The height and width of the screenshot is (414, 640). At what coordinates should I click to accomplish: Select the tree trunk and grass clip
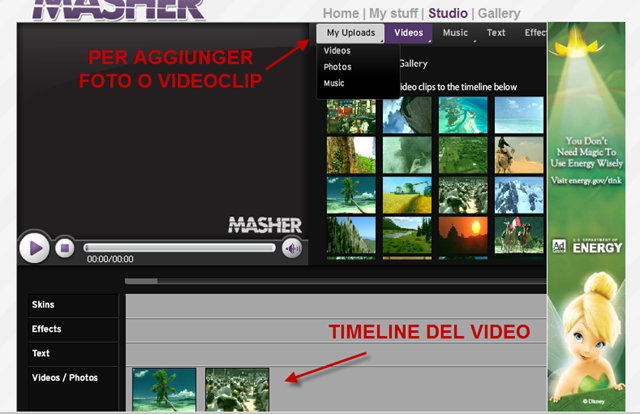click(351, 155)
